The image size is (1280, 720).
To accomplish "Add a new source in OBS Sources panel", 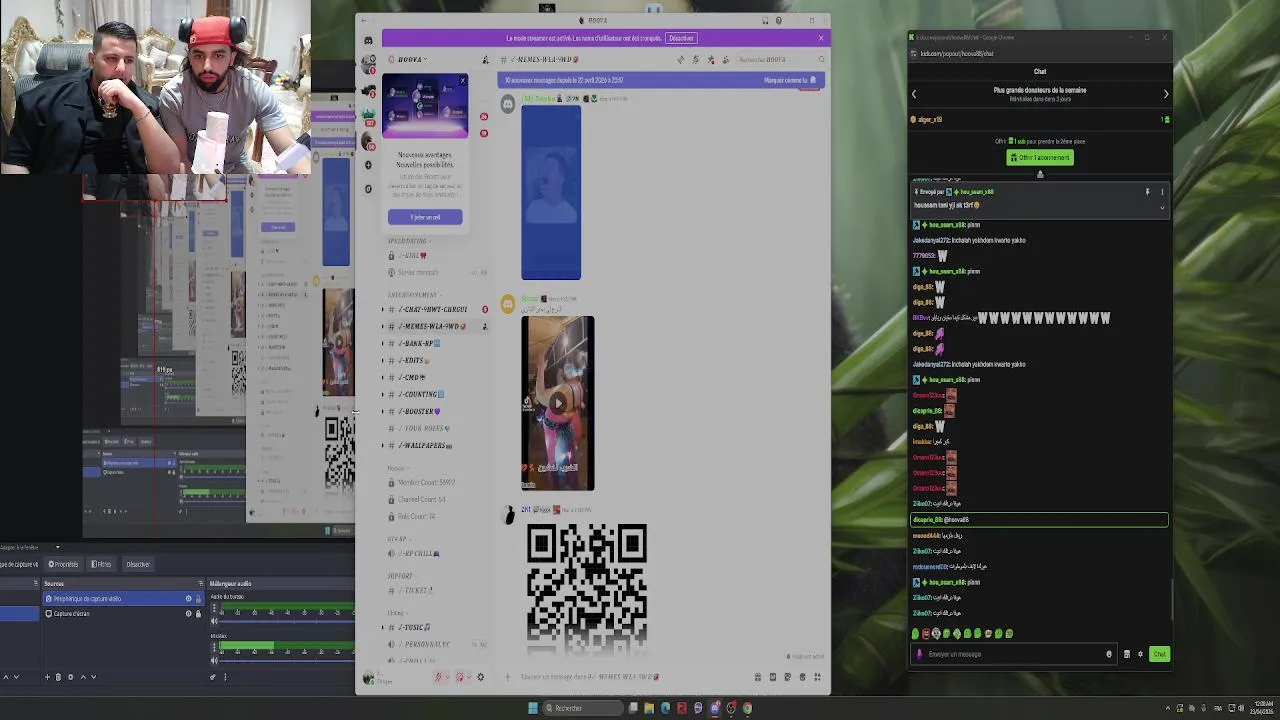I will click(47, 677).
